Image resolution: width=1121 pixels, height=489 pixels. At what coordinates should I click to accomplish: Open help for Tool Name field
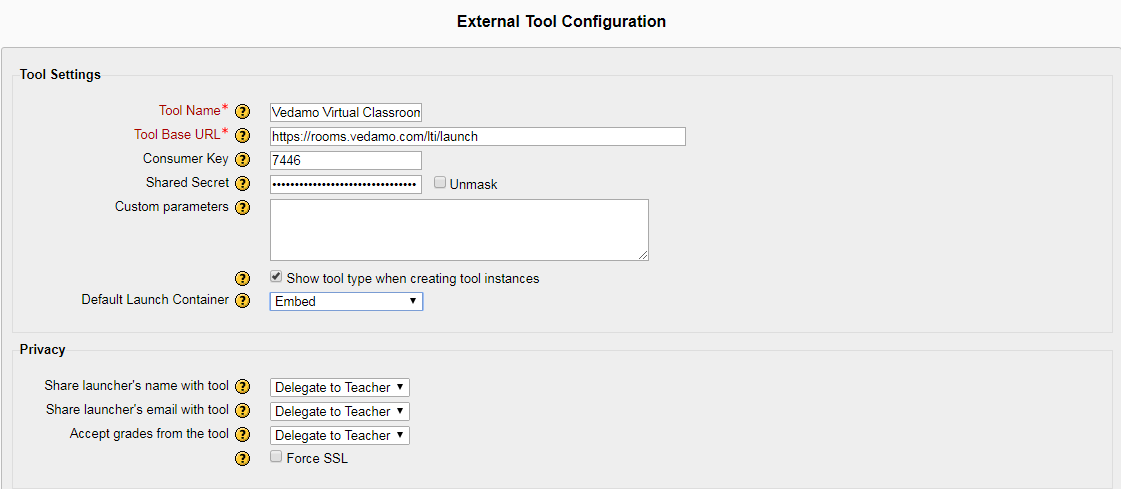(x=243, y=112)
